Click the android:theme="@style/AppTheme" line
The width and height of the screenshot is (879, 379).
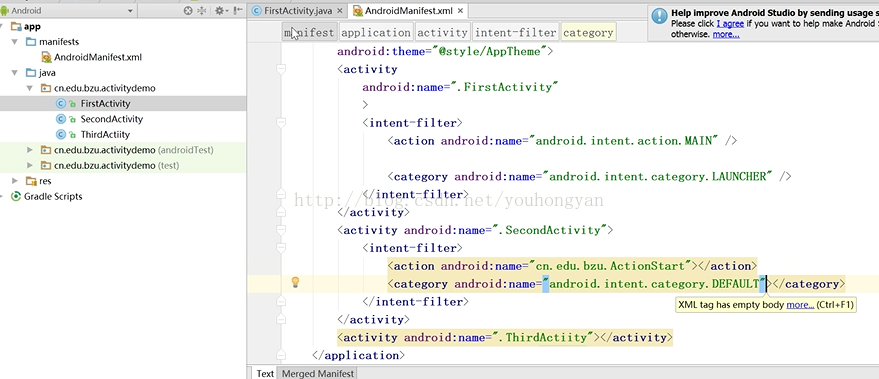(445, 52)
